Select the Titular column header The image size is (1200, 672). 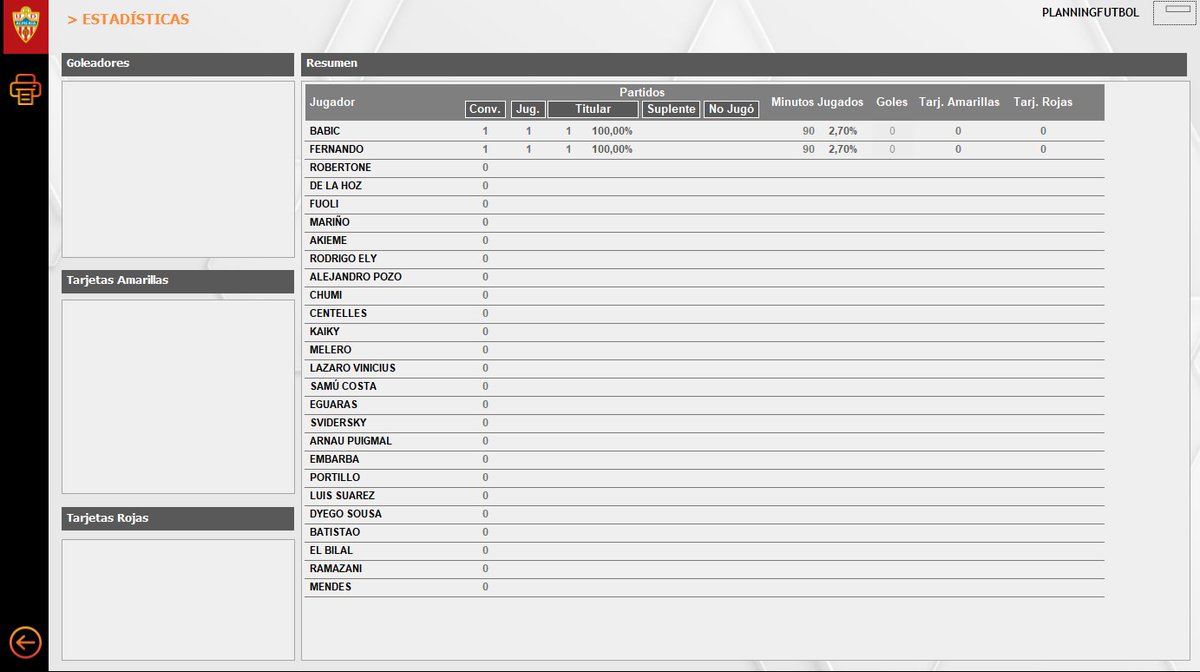(593, 109)
